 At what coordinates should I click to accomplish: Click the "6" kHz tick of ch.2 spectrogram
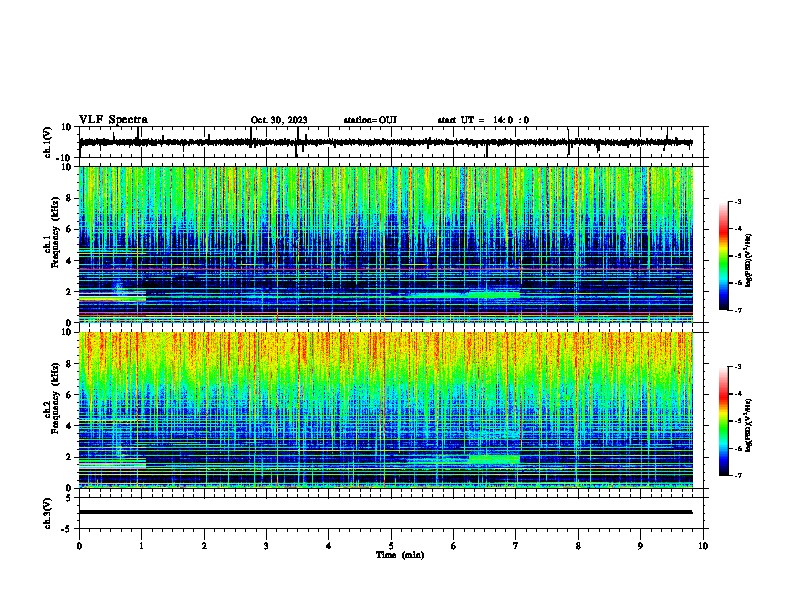pyautogui.click(x=69, y=395)
